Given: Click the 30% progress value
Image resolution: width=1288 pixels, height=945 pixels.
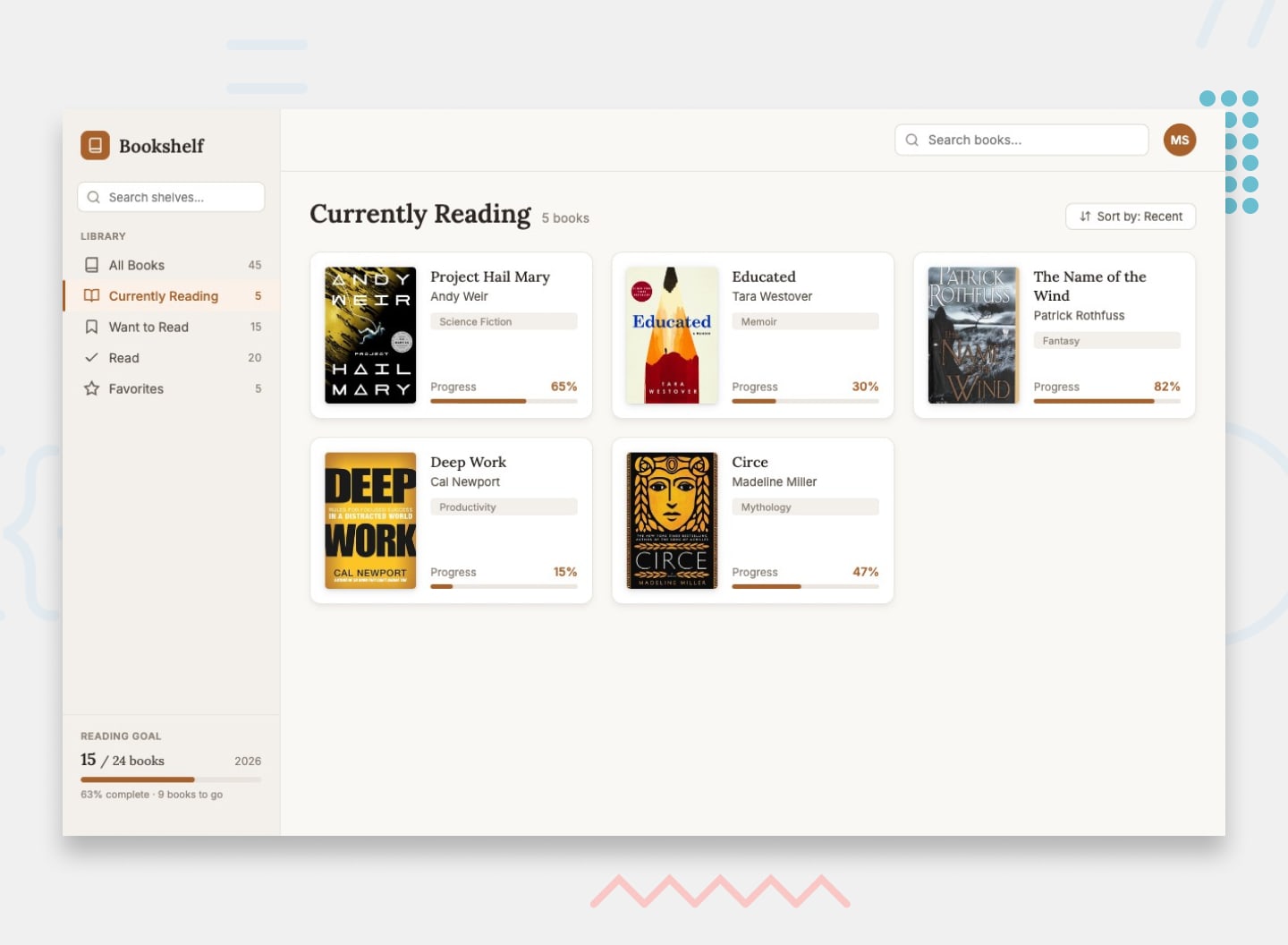Looking at the screenshot, I should (865, 387).
